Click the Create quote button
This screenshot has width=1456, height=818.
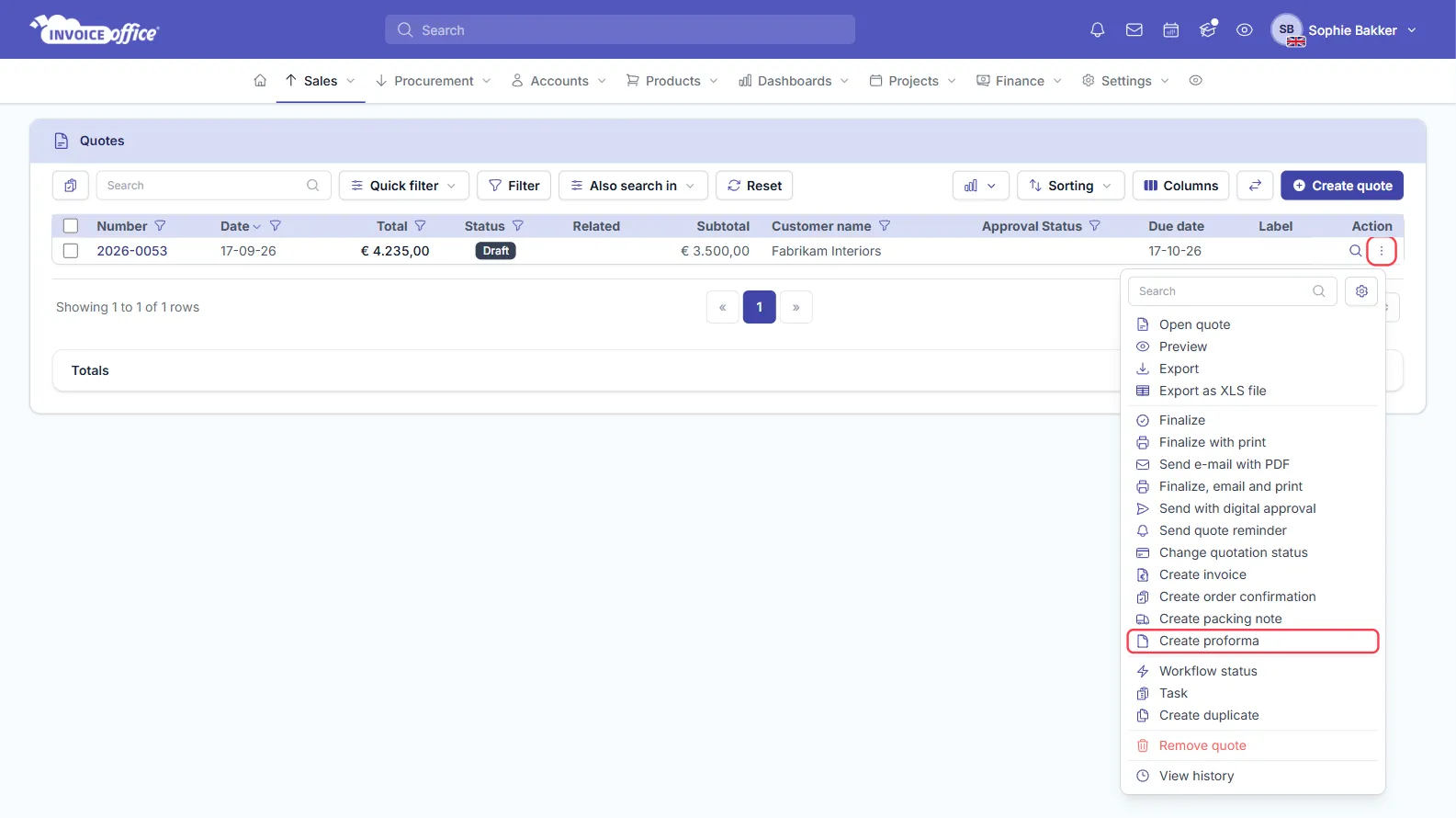pos(1342,186)
